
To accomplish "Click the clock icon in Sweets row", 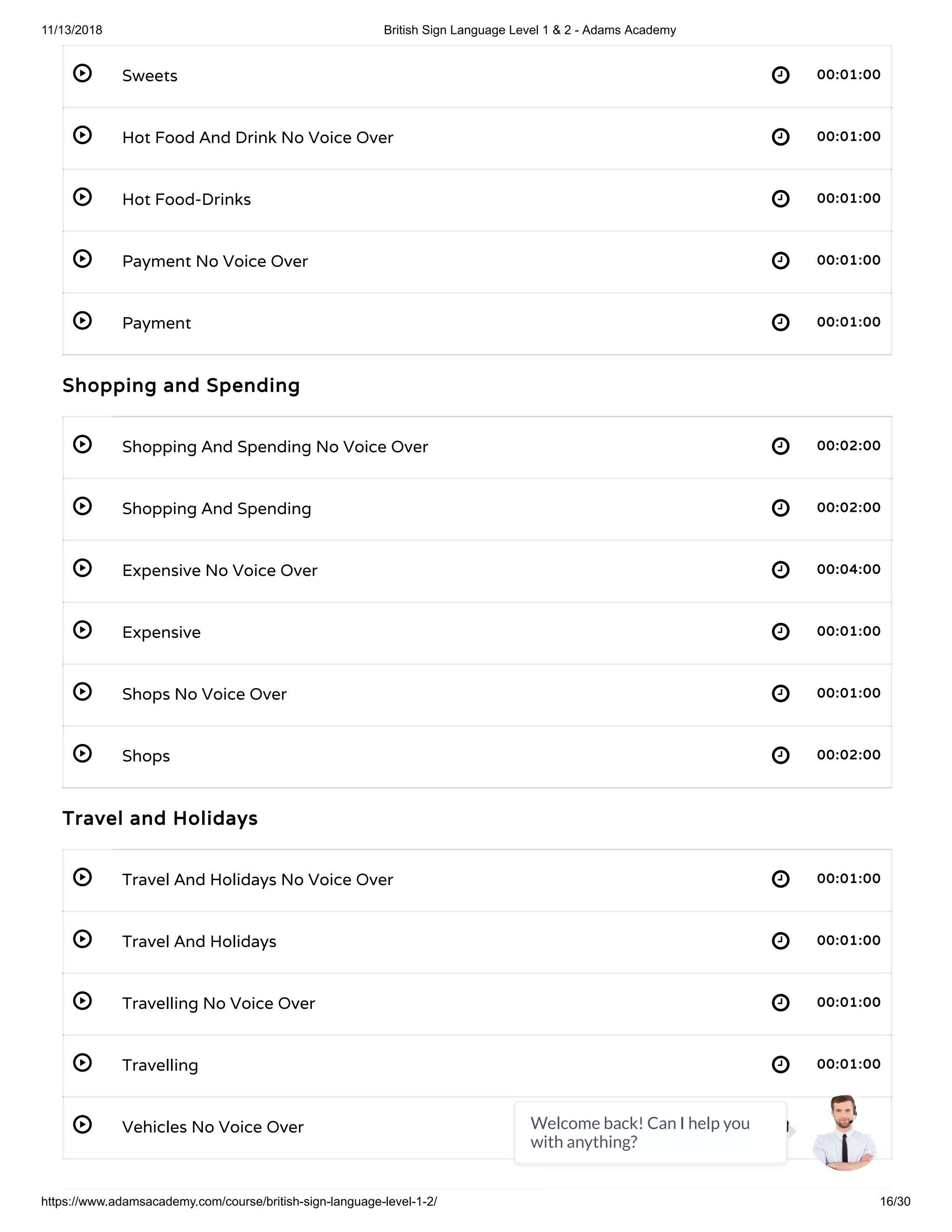I will pos(780,75).
